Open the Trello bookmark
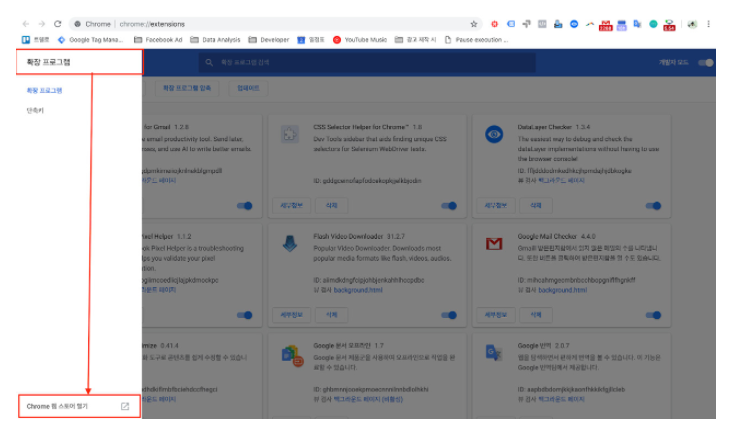The width and height of the screenshot is (745, 448). pyautogui.click(x=36, y=40)
